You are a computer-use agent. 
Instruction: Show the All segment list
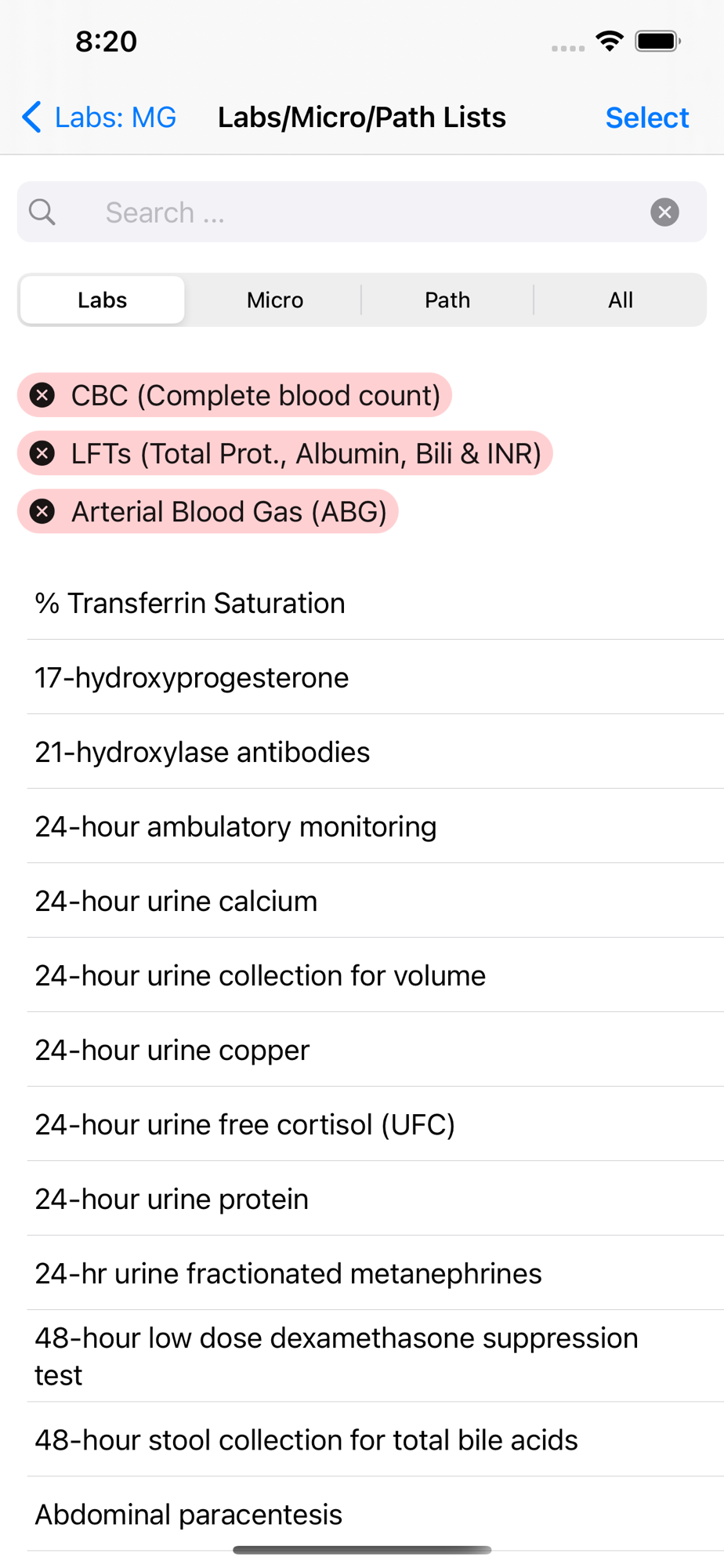tap(621, 299)
